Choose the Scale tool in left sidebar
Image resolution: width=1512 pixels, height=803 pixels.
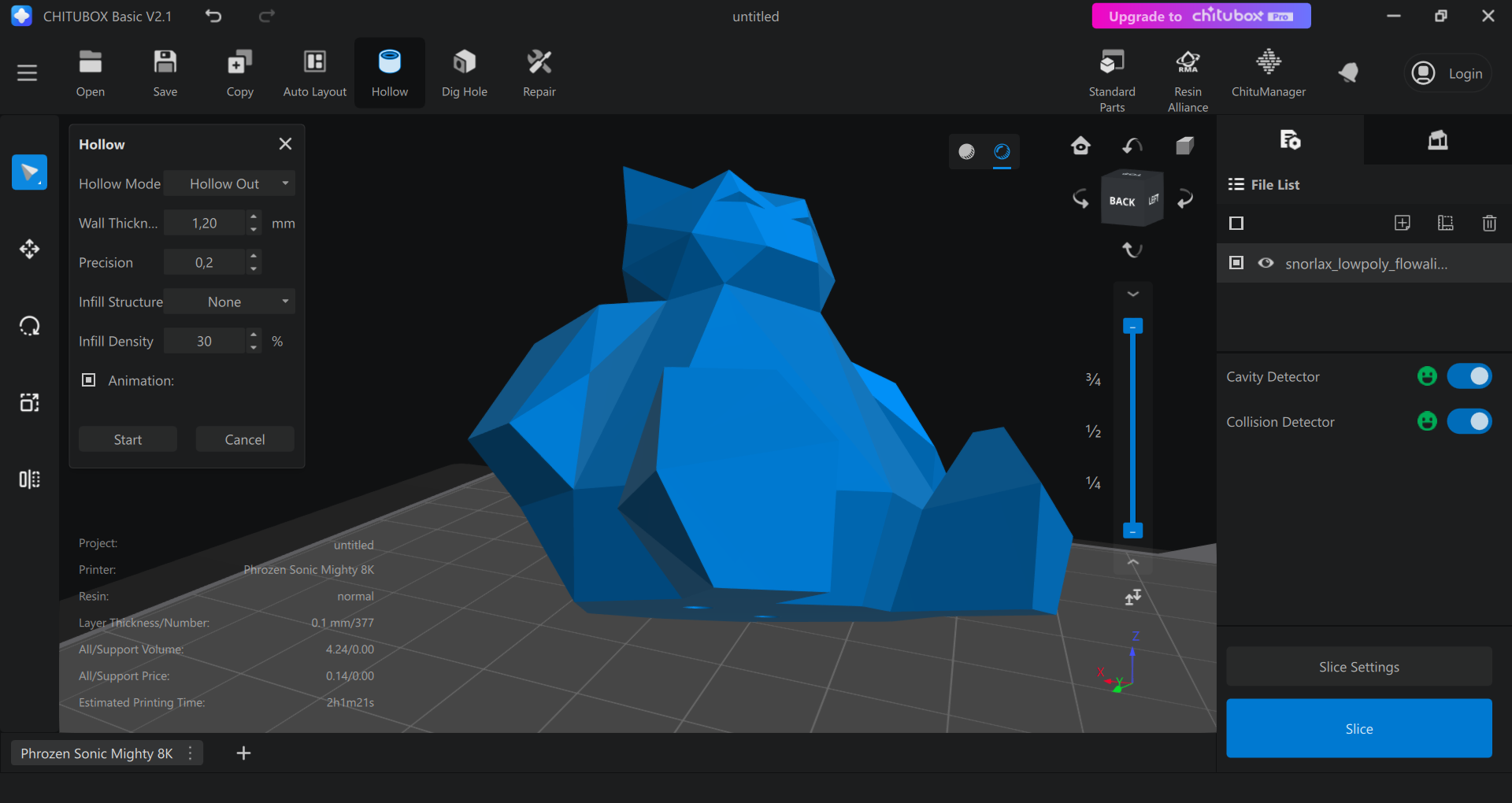pyautogui.click(x=29, y=402)
